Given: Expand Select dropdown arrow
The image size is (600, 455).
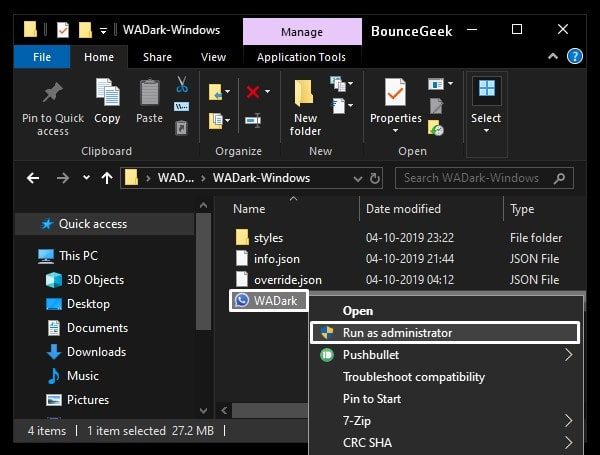Looking at the screenshot, I should [486, 131].
